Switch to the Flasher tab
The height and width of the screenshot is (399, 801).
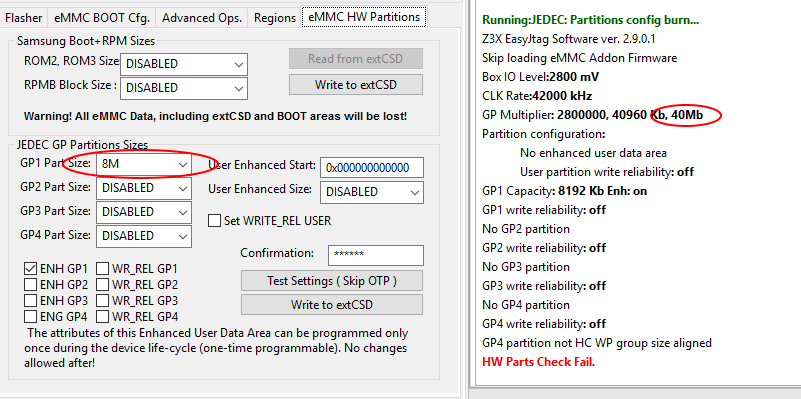pos(24,17)
